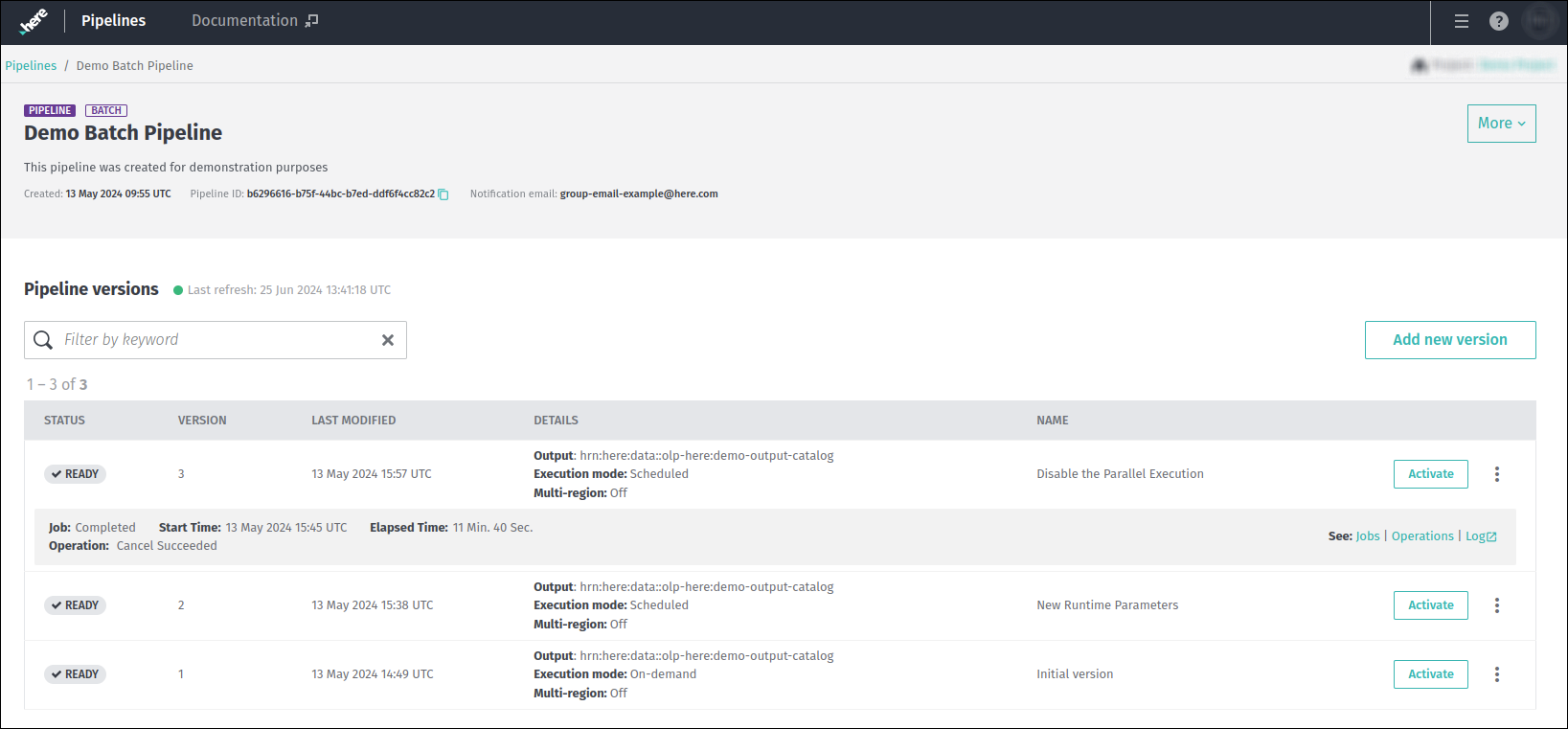Click notification email group-email-example@here.com

[639, 194]
